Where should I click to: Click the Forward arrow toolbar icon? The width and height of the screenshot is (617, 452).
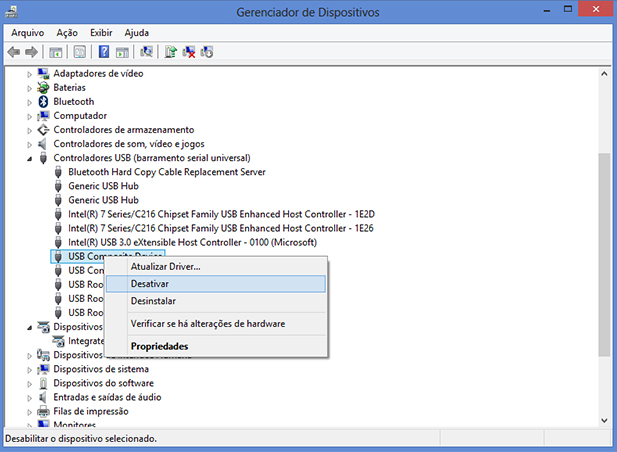pos(31,52)
